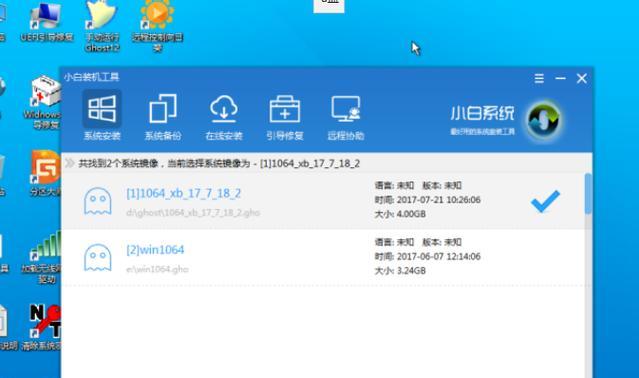Click ghost icon of win1064 entry

pos(98,257)
